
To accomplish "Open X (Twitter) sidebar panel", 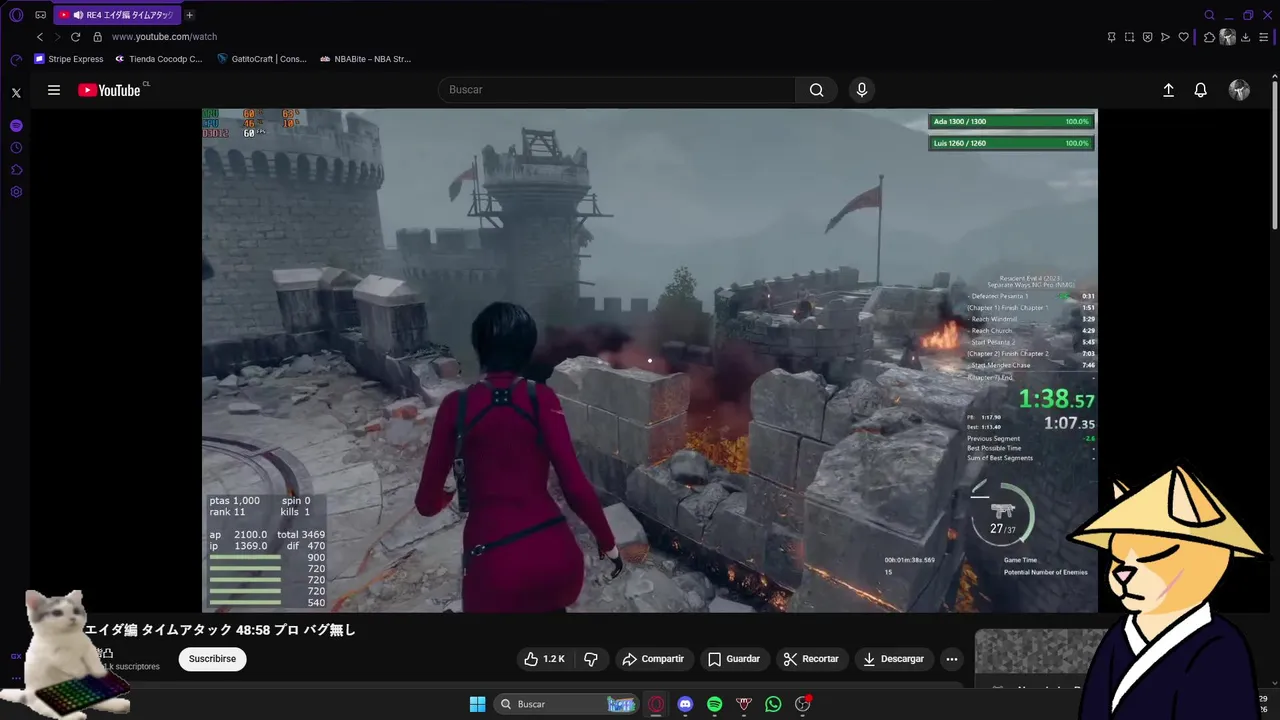I will click(16, 92).
